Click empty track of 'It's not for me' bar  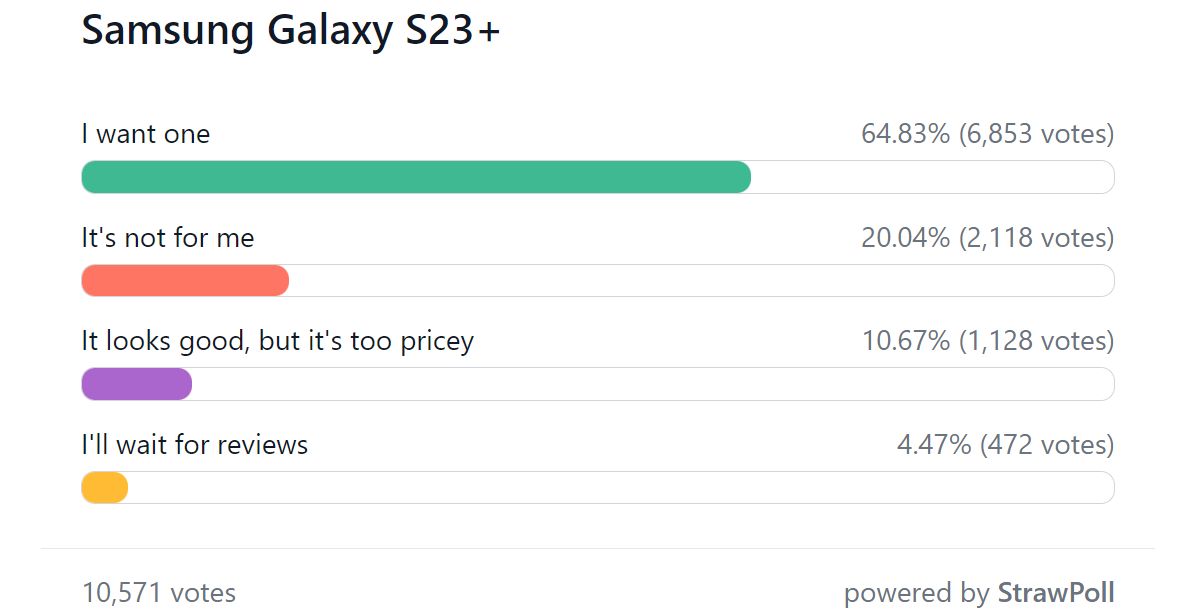point(702,281)
